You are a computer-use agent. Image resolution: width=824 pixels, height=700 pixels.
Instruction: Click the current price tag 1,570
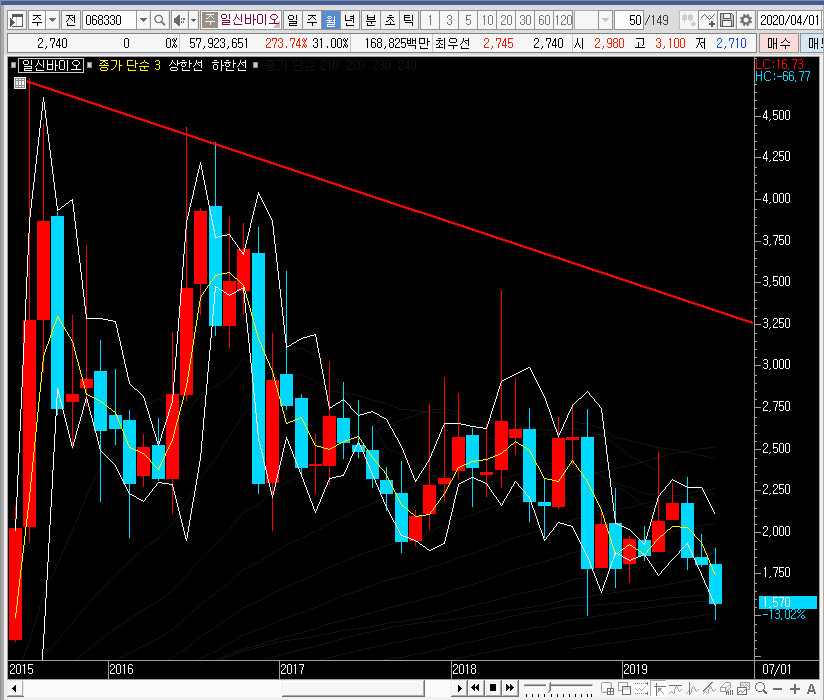787,602
